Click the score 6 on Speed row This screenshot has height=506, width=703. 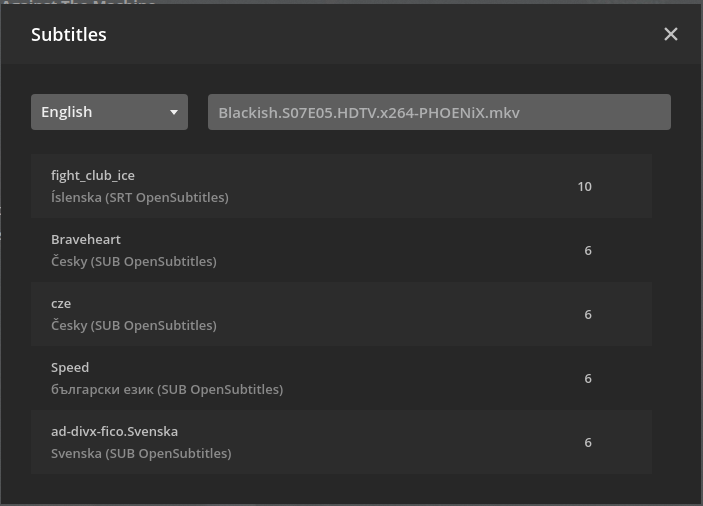point(588,378)
